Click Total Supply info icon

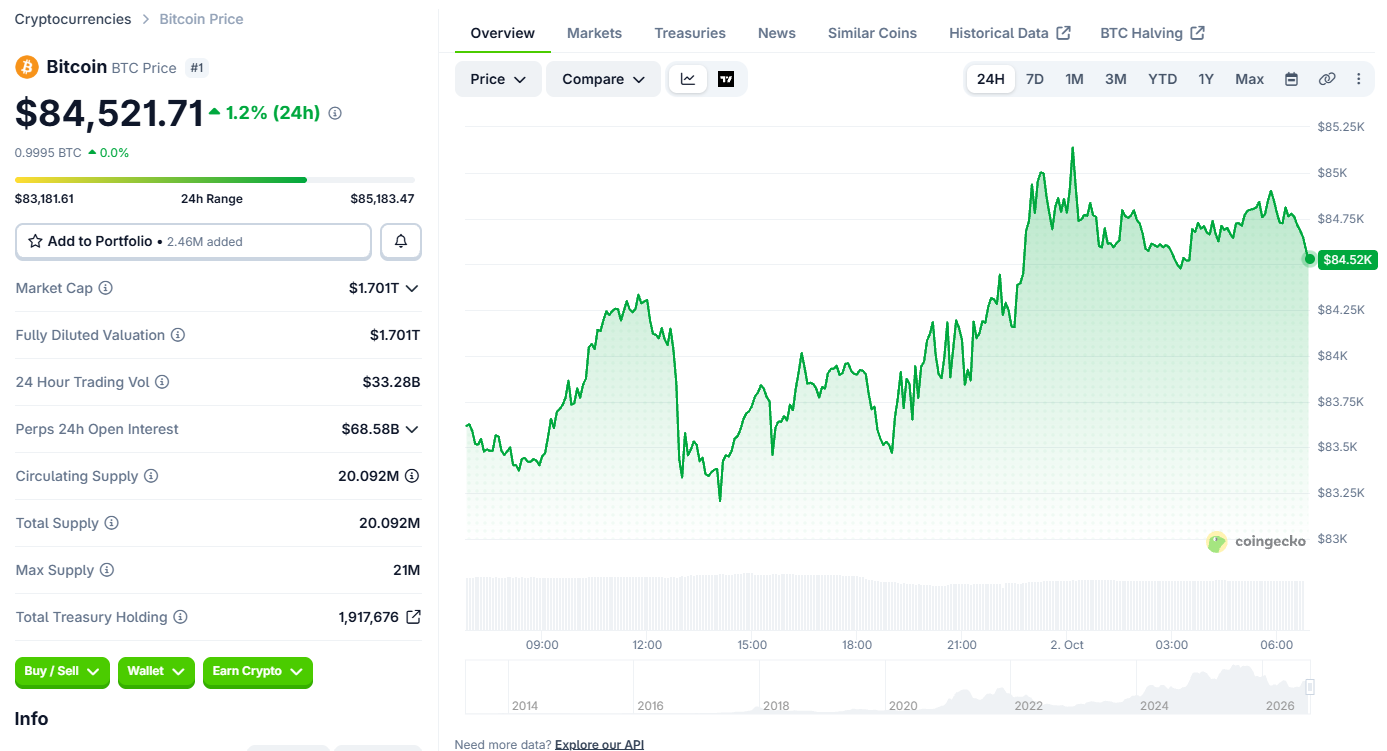point(112,523)
